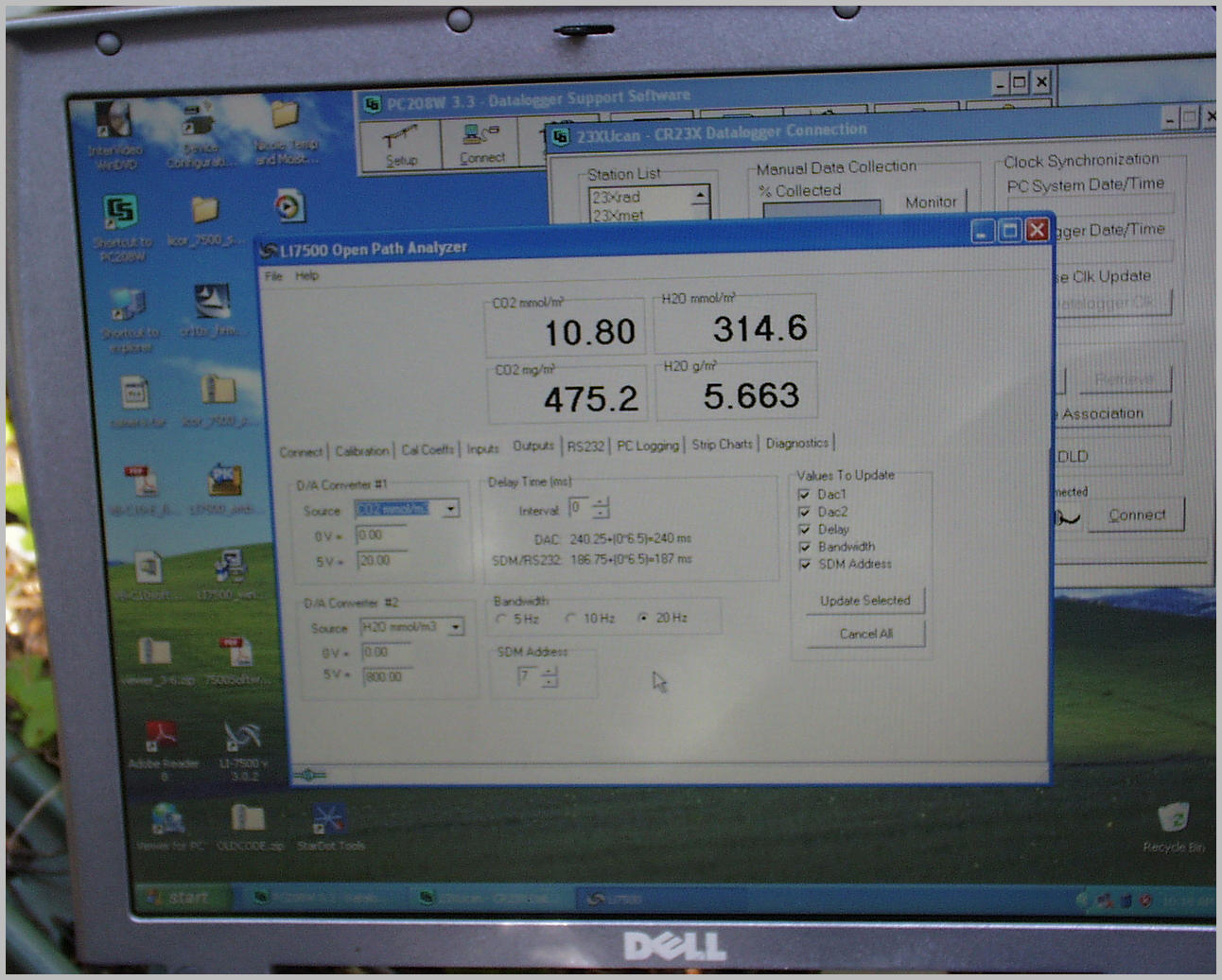Switch to the Diagnostics tab
Screen dimensions: 1222x980
click(x=796, y=443)
